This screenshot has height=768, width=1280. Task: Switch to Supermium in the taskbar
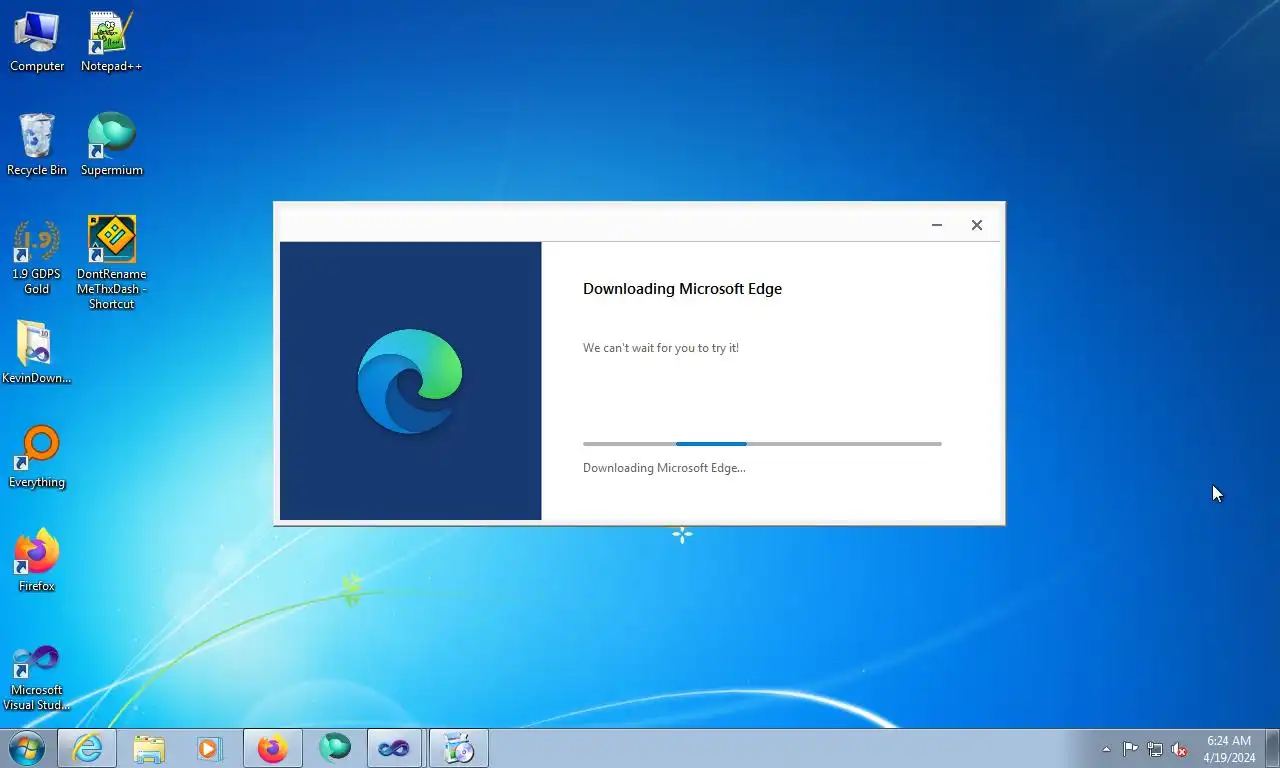(x=334, y=748)
